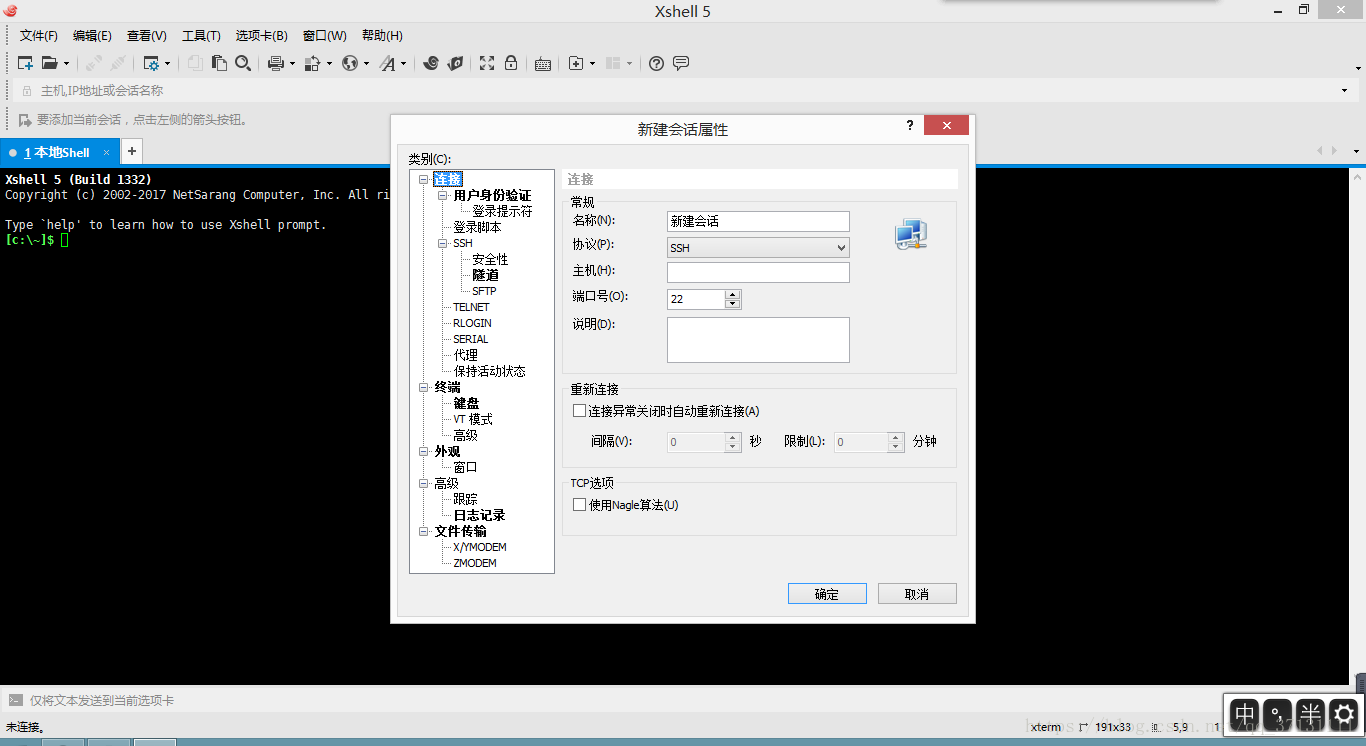Click the Help question mark toolbar icon
The width and height of the screenshot is (1366, 746).
coord(656,63)
